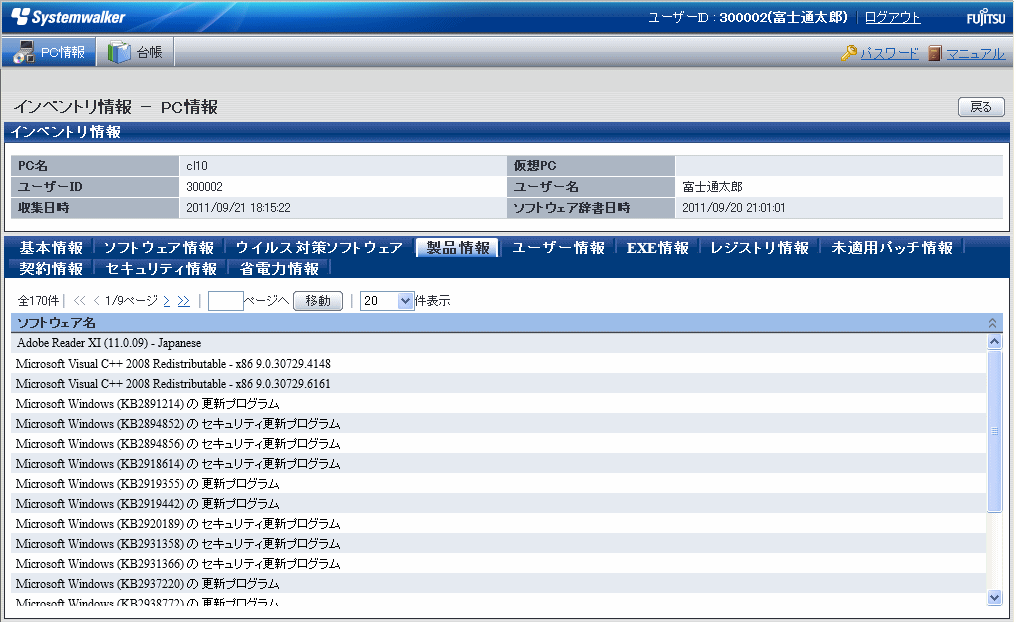The image size is (1016, 622).
Task: Click the Systemwalker logo
Action: (x=68, y=17)
